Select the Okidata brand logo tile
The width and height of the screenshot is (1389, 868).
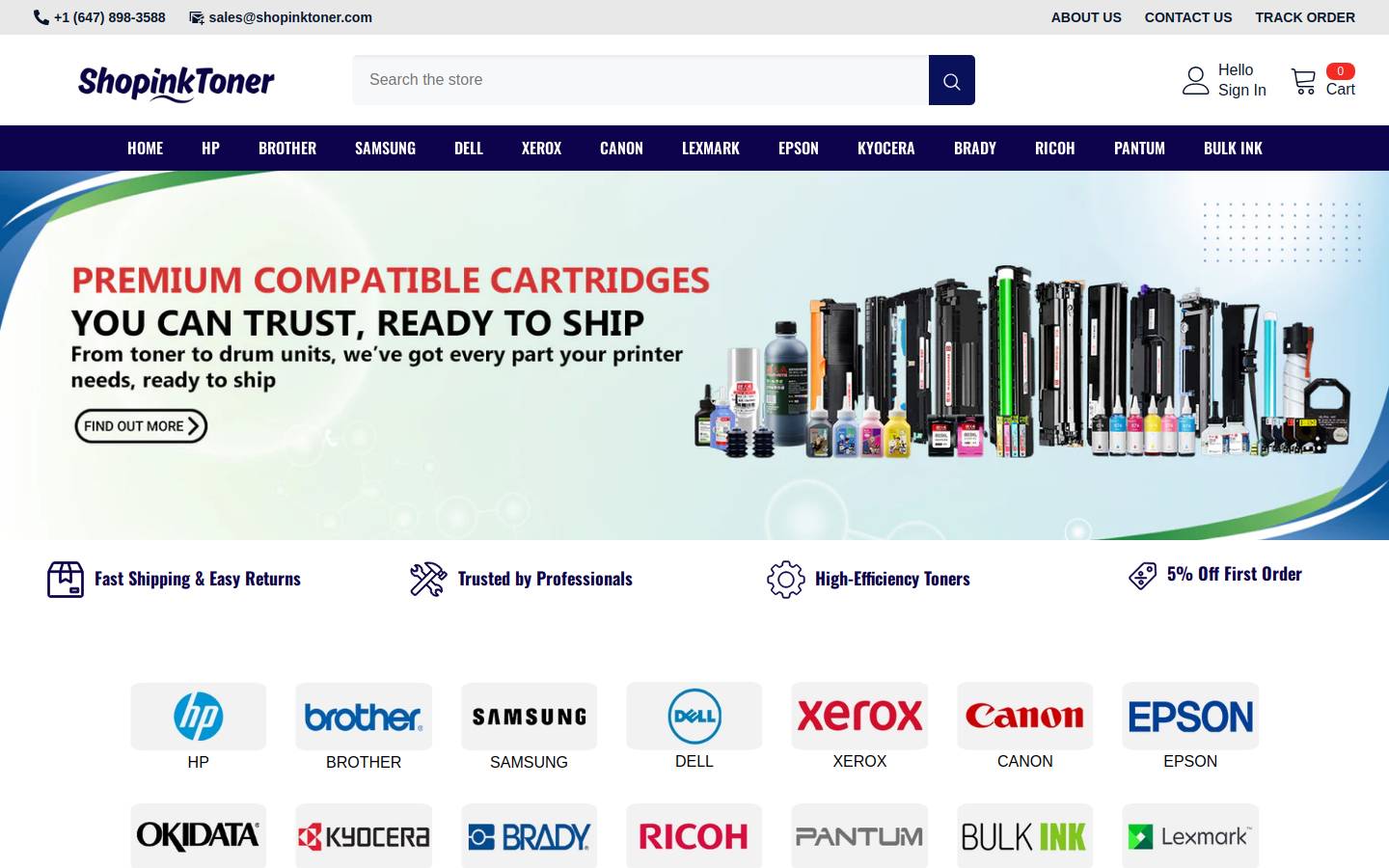coord(199,836)
